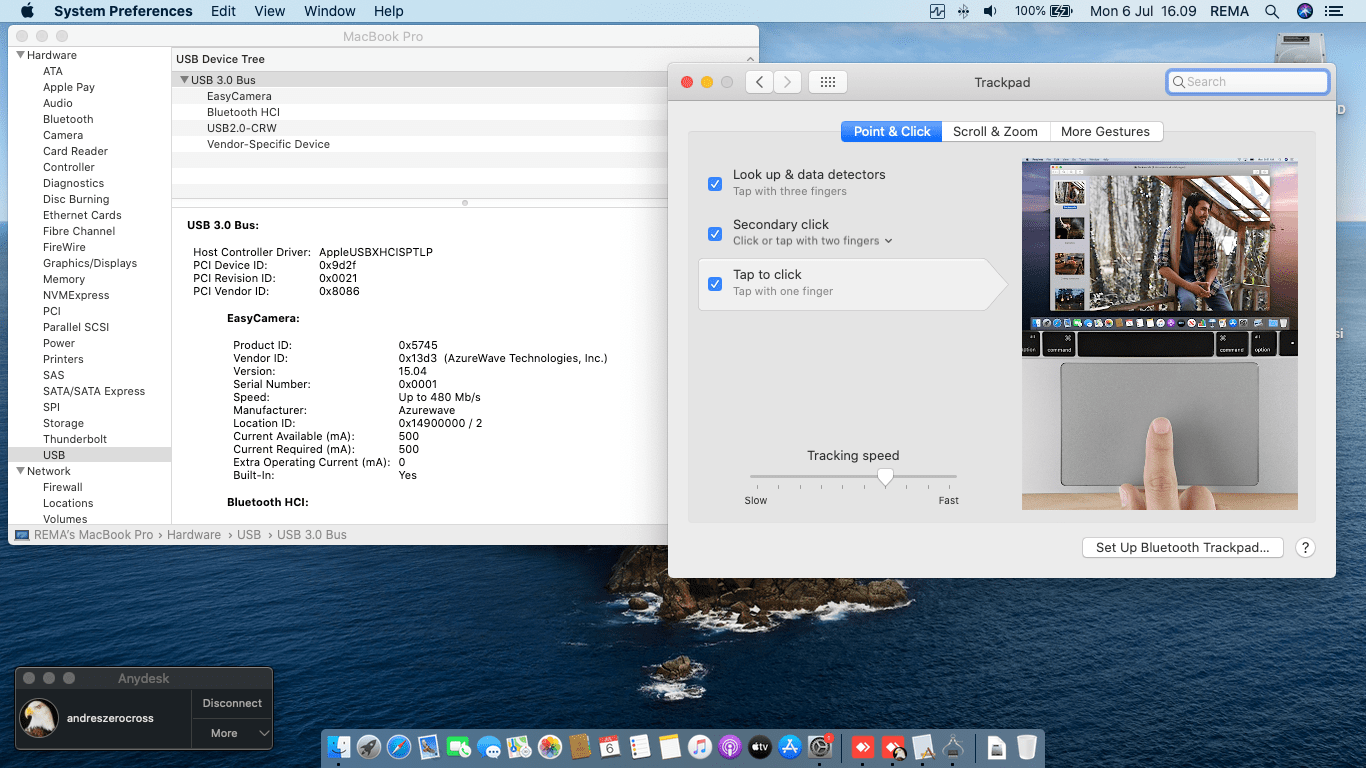Open Music app in the dock
This screenshot has height=768, width=1366.
click(700, 747)
